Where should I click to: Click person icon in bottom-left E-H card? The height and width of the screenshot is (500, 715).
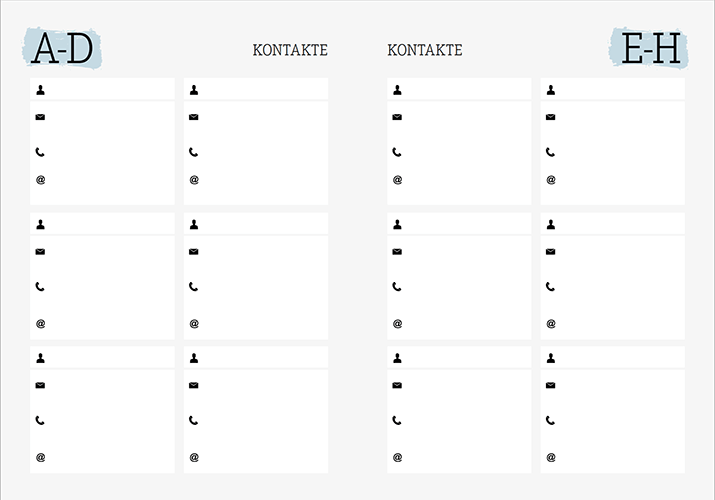[397, 358]
